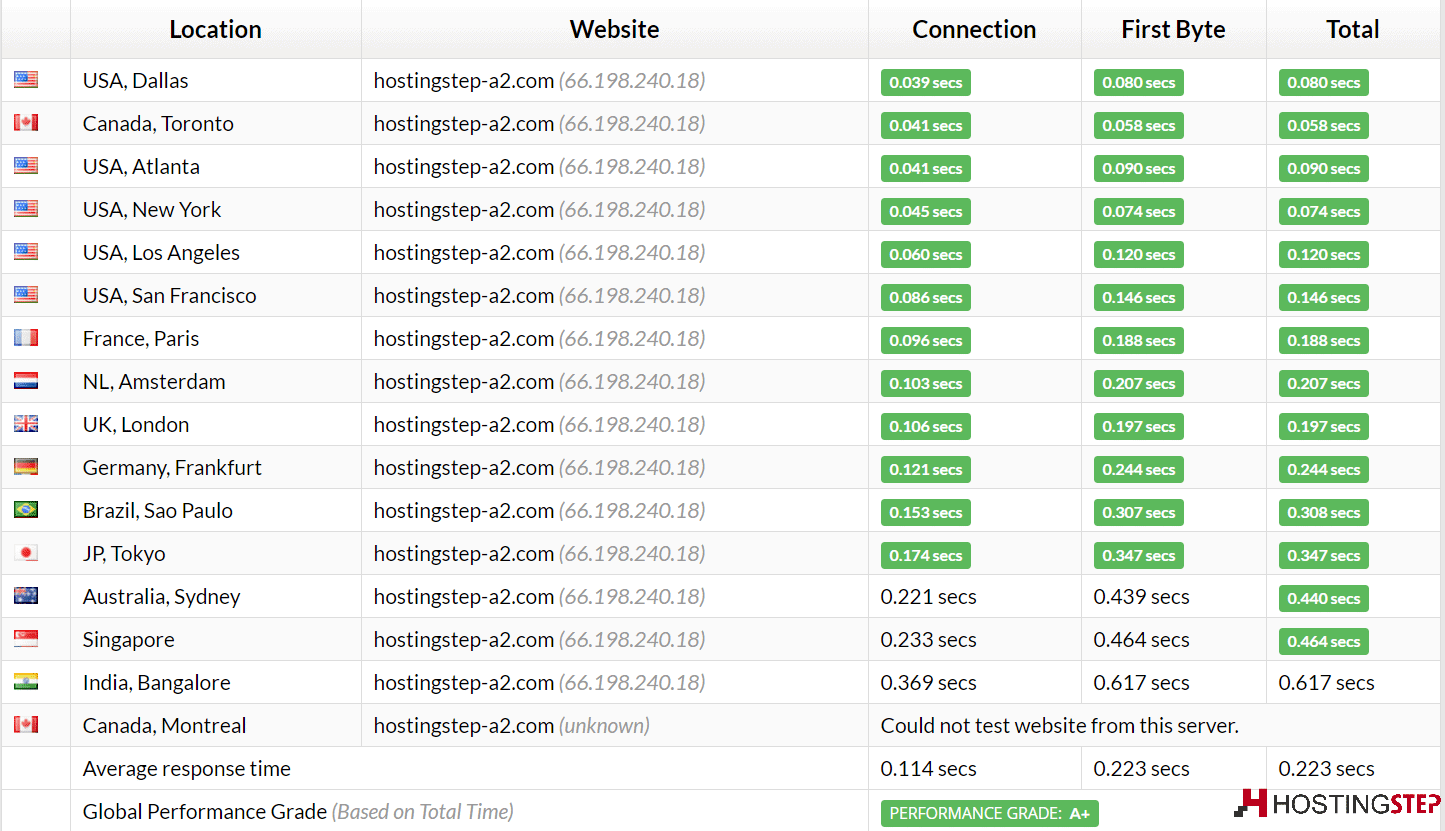Screen dimensions: 1445x831
Task: Click the US flag icon for Atlanta
Action: click(x=26, y=166)
